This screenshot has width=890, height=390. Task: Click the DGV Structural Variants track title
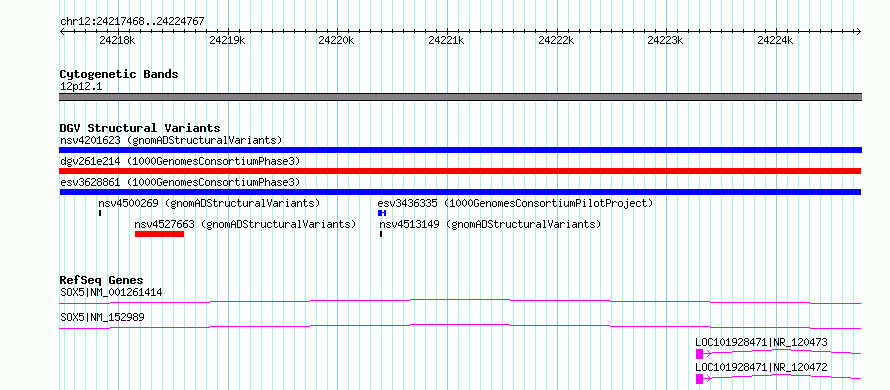pyautogui.click(x=140, y=128)
